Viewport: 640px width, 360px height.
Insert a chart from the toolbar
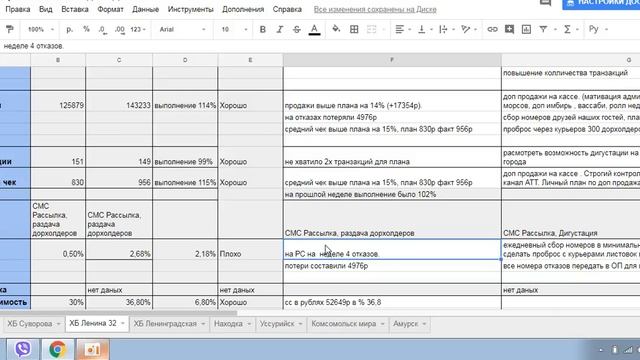(527, 29)
